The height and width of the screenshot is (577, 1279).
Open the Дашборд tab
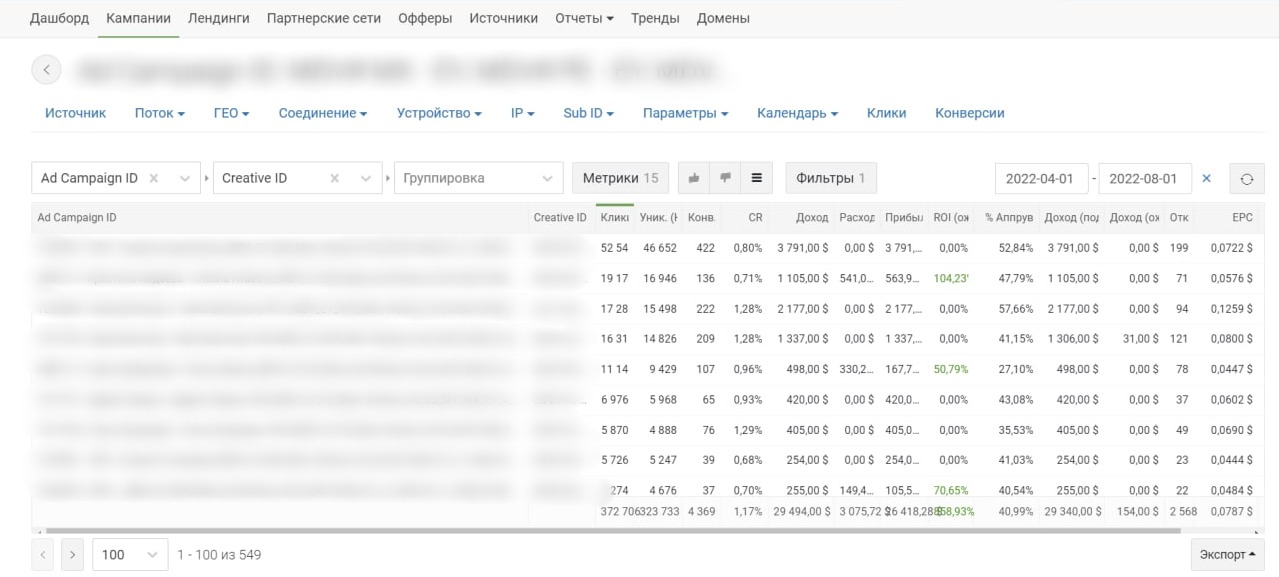click(x=59, y=18)
